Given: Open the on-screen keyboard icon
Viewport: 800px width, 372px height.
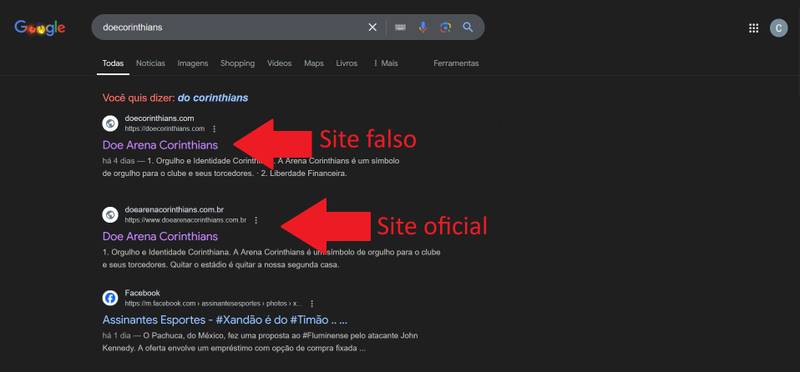Looking at the screenshot, I should [x=401, y=28].
